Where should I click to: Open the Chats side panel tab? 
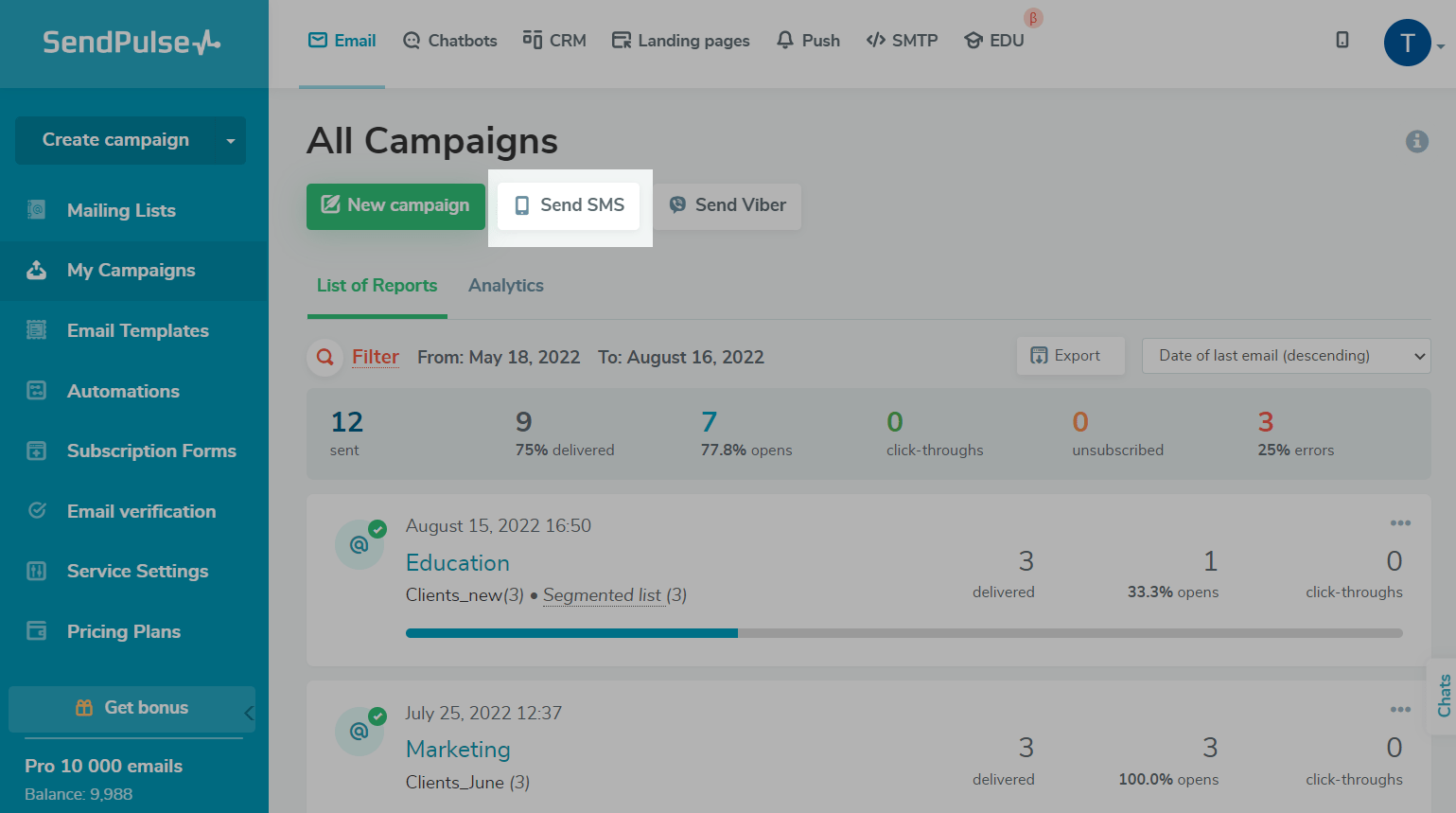pyautogui.click(x=1442, y=696)
